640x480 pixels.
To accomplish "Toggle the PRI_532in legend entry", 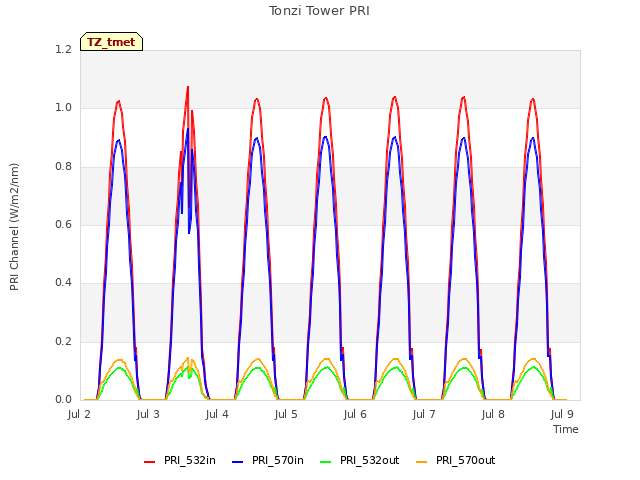I will pos(180,461).
